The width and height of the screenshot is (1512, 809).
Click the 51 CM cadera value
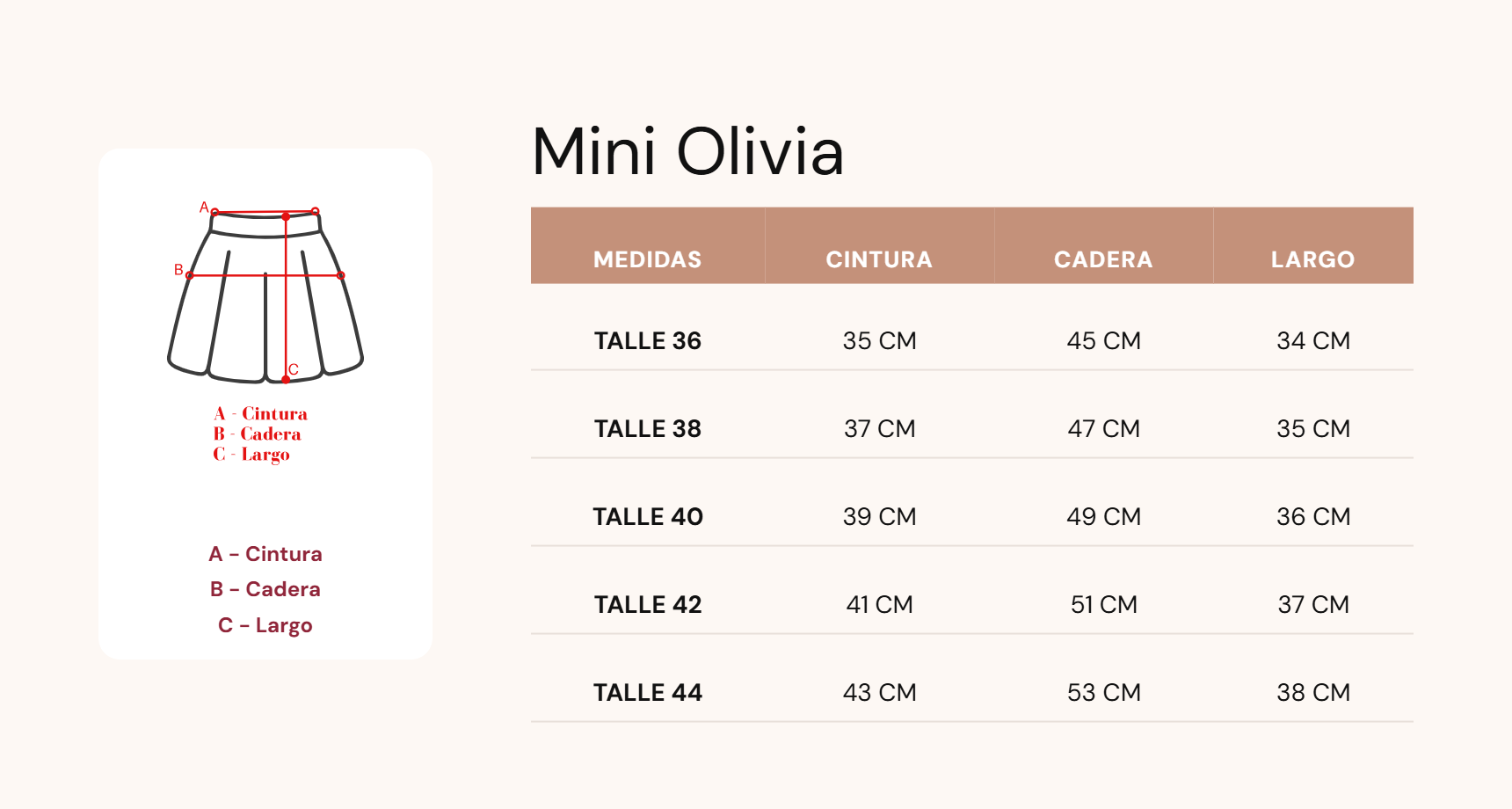click(1103, 604)
